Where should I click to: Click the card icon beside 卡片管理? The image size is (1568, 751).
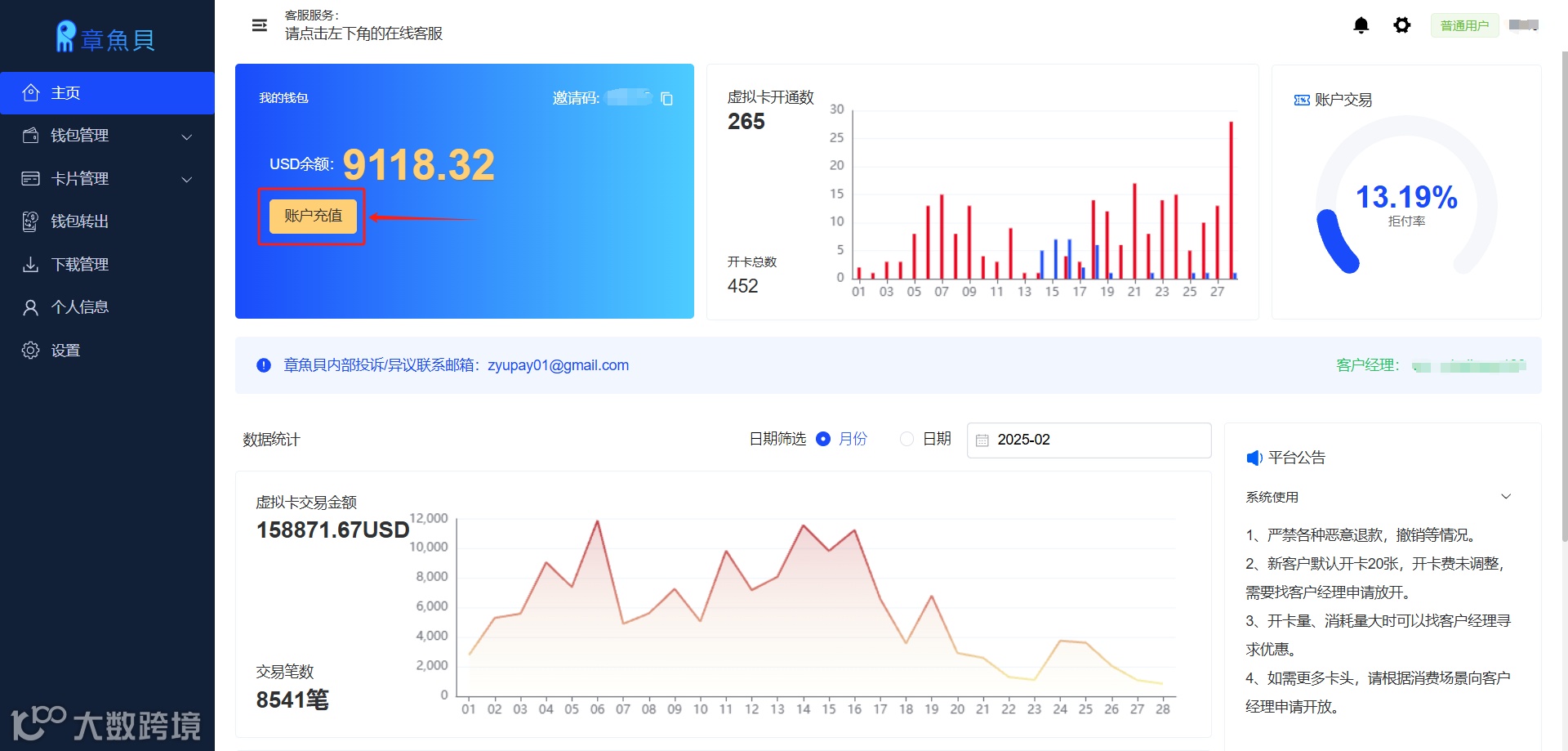31,178
